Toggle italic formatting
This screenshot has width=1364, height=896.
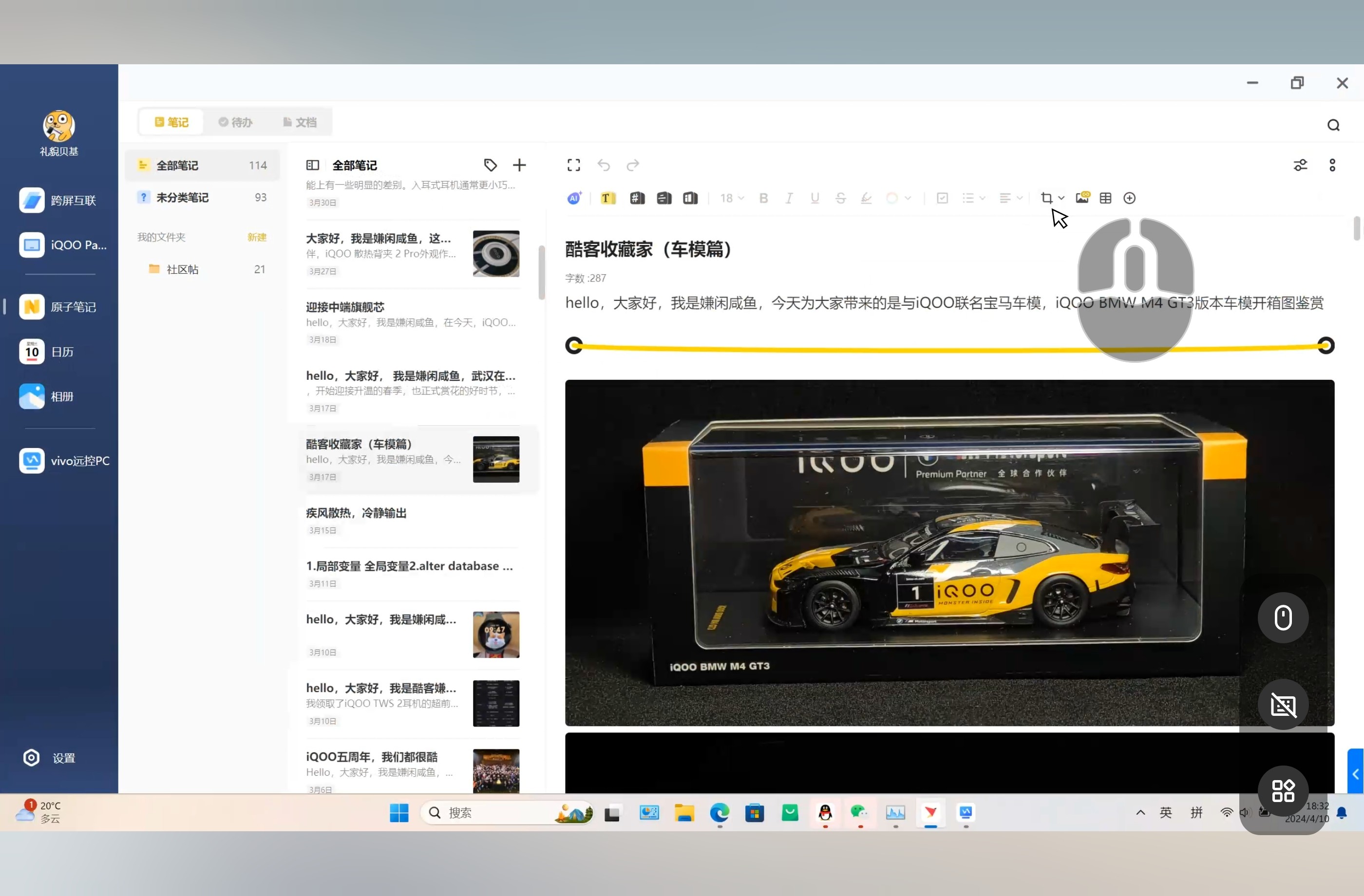click(789, 198)
